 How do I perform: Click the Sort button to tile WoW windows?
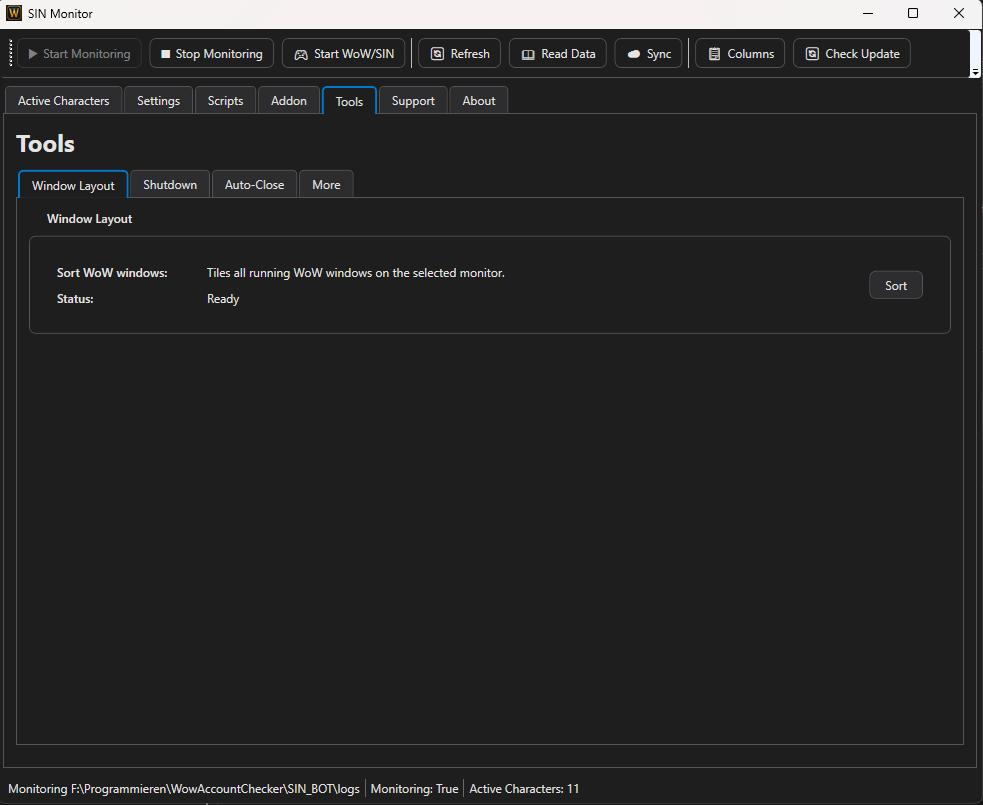click(x=895, y=284)
